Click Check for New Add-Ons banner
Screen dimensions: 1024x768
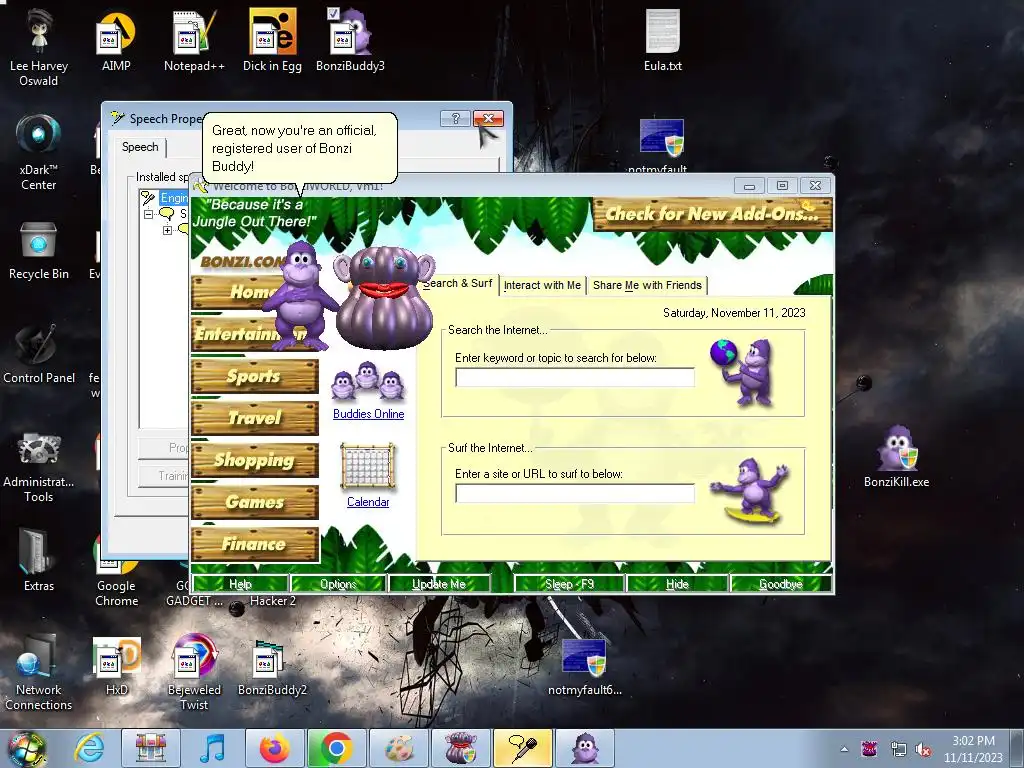coord(712,214)
